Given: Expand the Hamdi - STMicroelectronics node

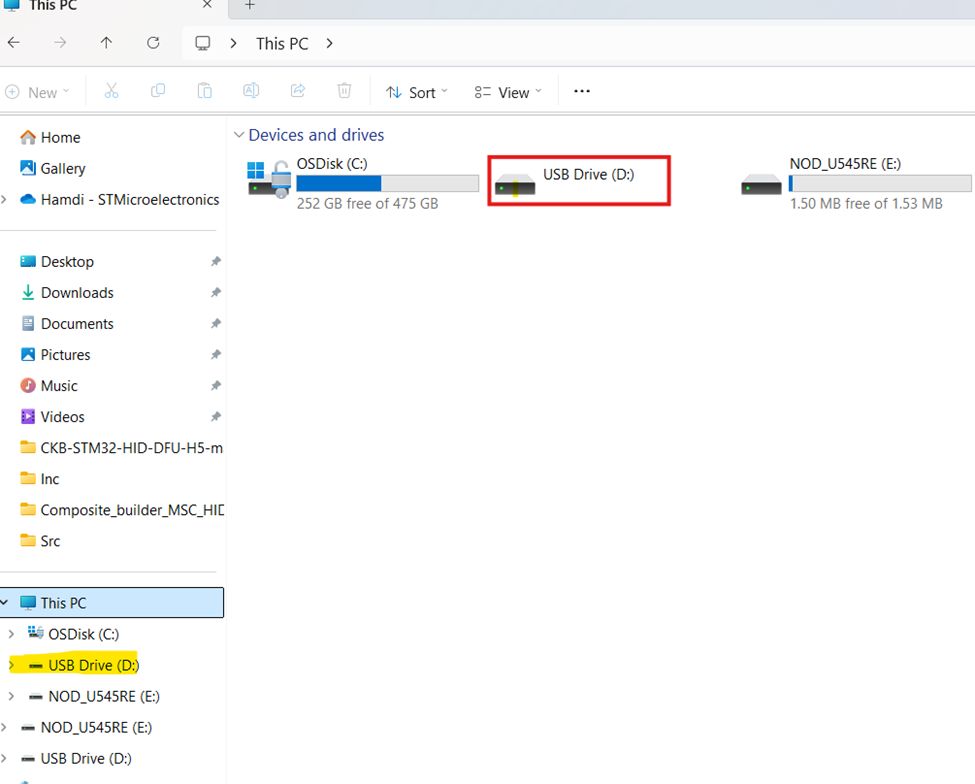Looking at the screenshot, I should click(x=4, y=200).
